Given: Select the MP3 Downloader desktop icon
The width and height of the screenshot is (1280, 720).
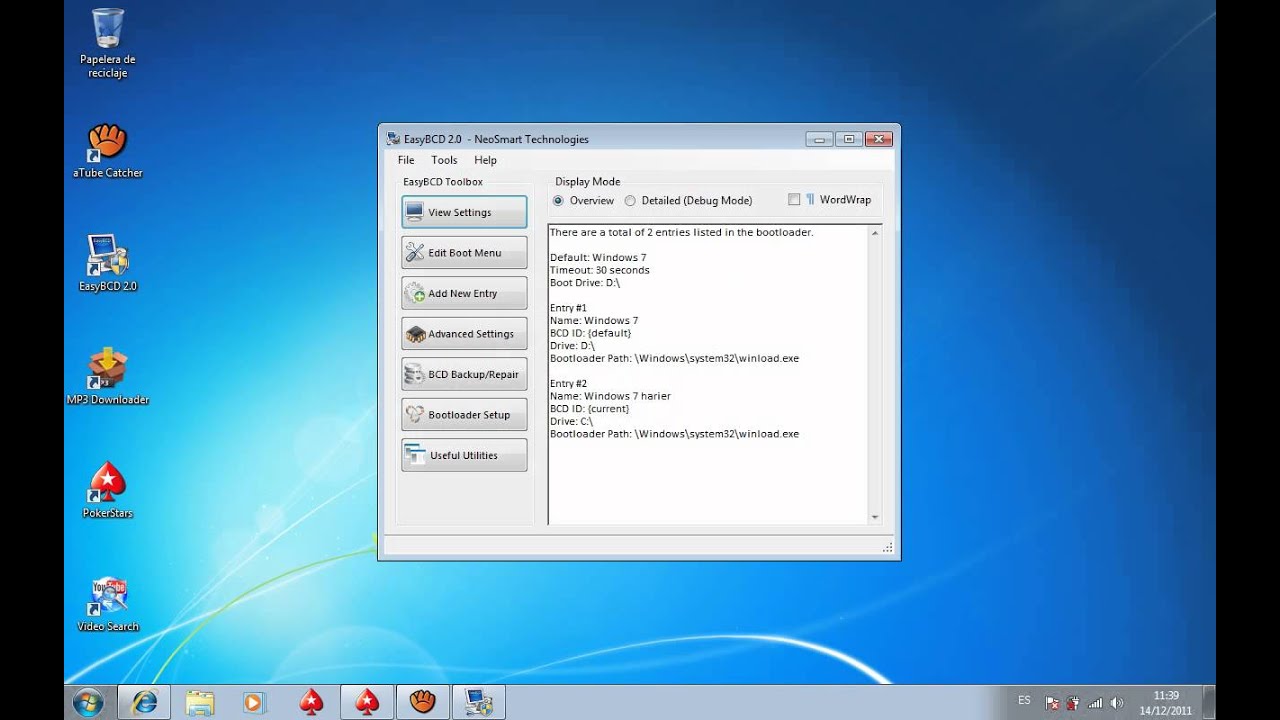Looking at the screenshot, I should 108,376.
